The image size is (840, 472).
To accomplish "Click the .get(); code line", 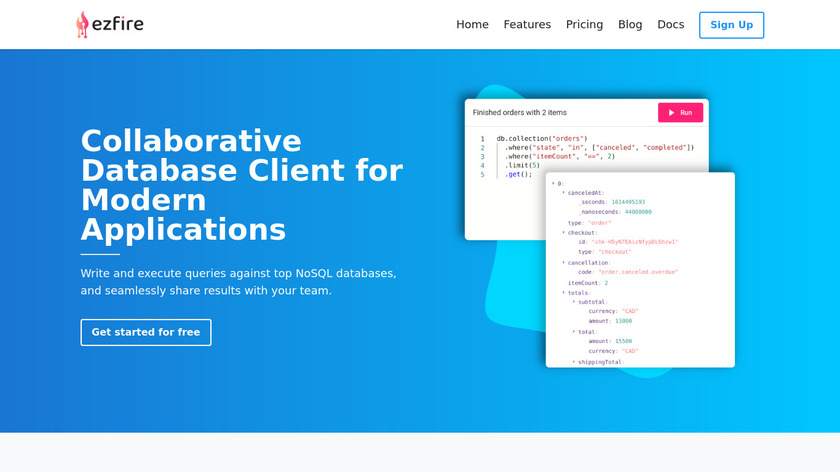I will pyautogui.click(x=518, y=174).
